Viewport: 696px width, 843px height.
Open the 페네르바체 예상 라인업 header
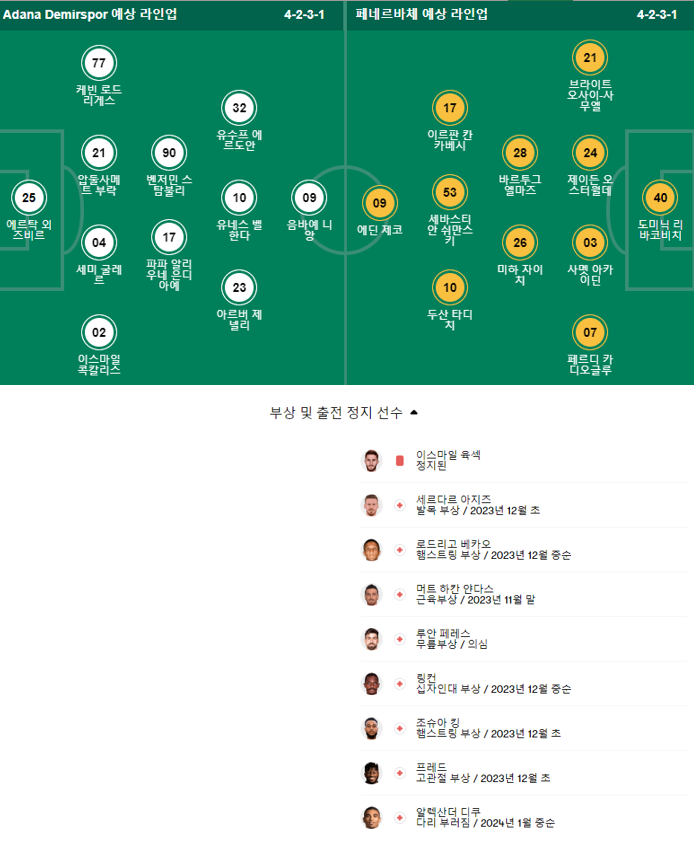point(421,15)
